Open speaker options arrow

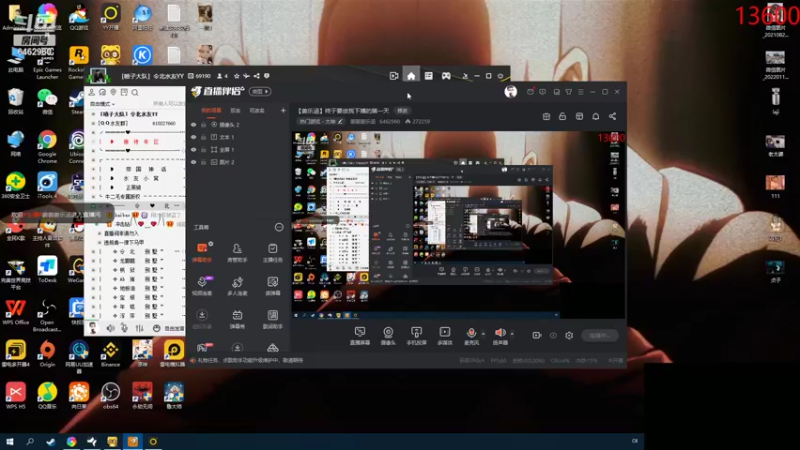[512, 334]
